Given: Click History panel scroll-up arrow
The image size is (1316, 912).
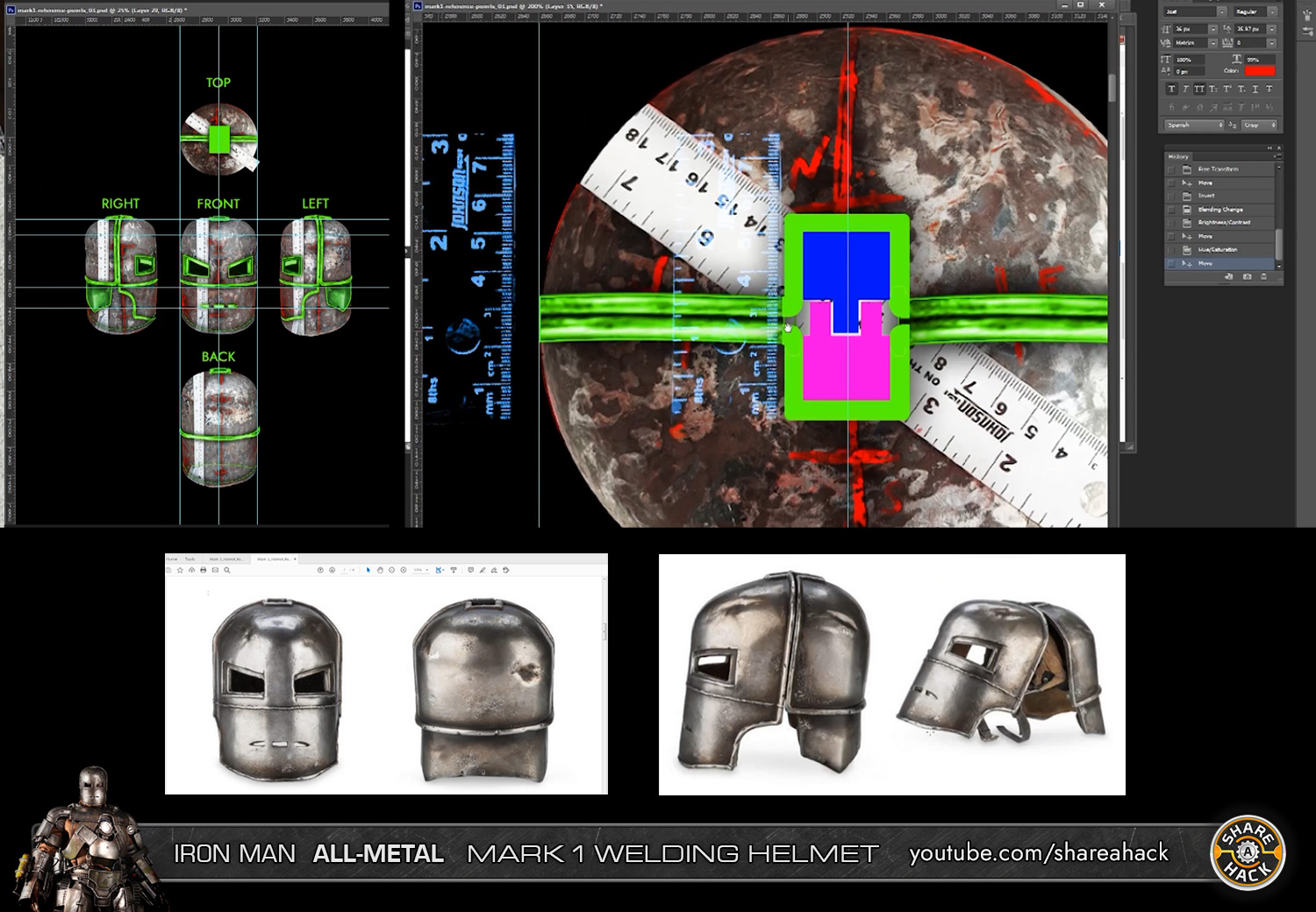Looking at the screenshot, I should tap(1279, 167).
